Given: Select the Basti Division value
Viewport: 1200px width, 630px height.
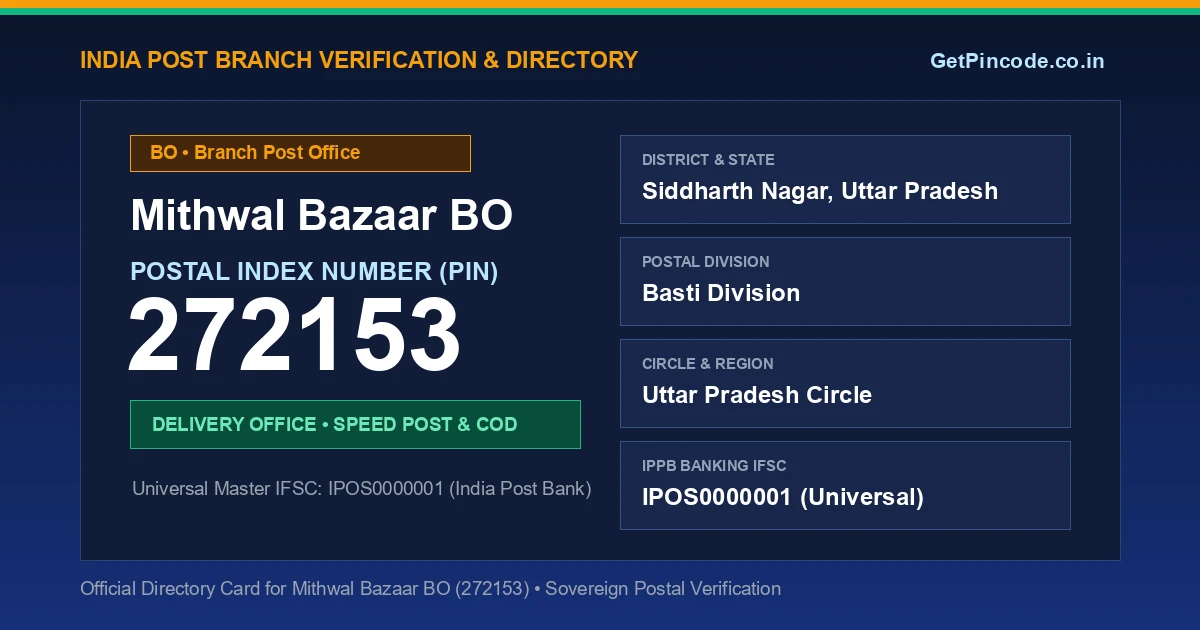Looking at the screenshot, I should [721, 293].
